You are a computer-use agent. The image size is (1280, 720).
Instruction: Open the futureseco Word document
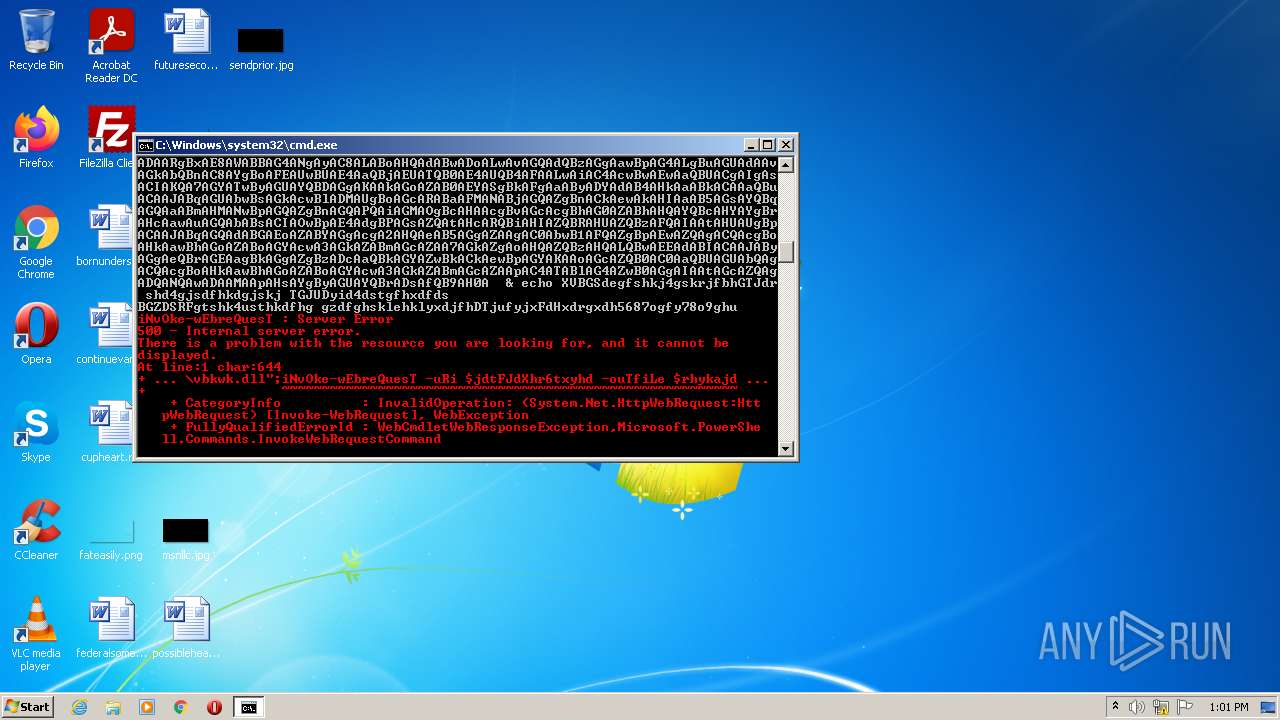(186, 40)
